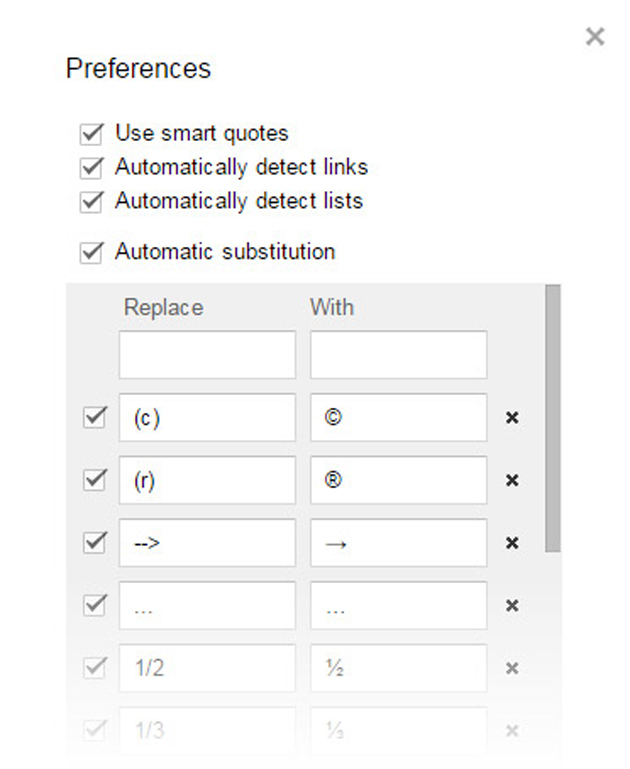Delete the 1/3 fraction substitution
The width and height of the screenshot is (630, 769).
(512, 731)
